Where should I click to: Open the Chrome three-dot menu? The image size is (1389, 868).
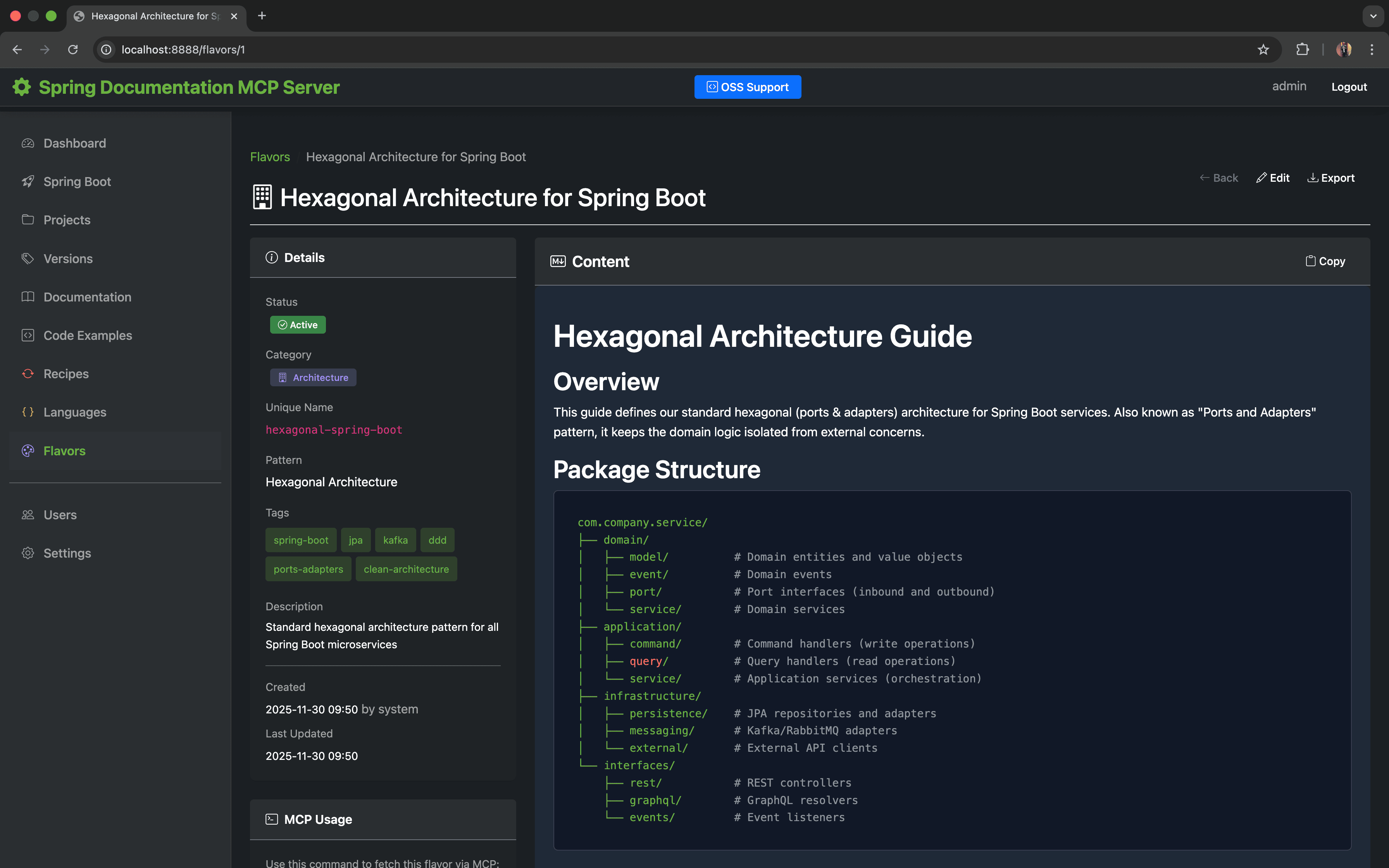point(1372,50)
